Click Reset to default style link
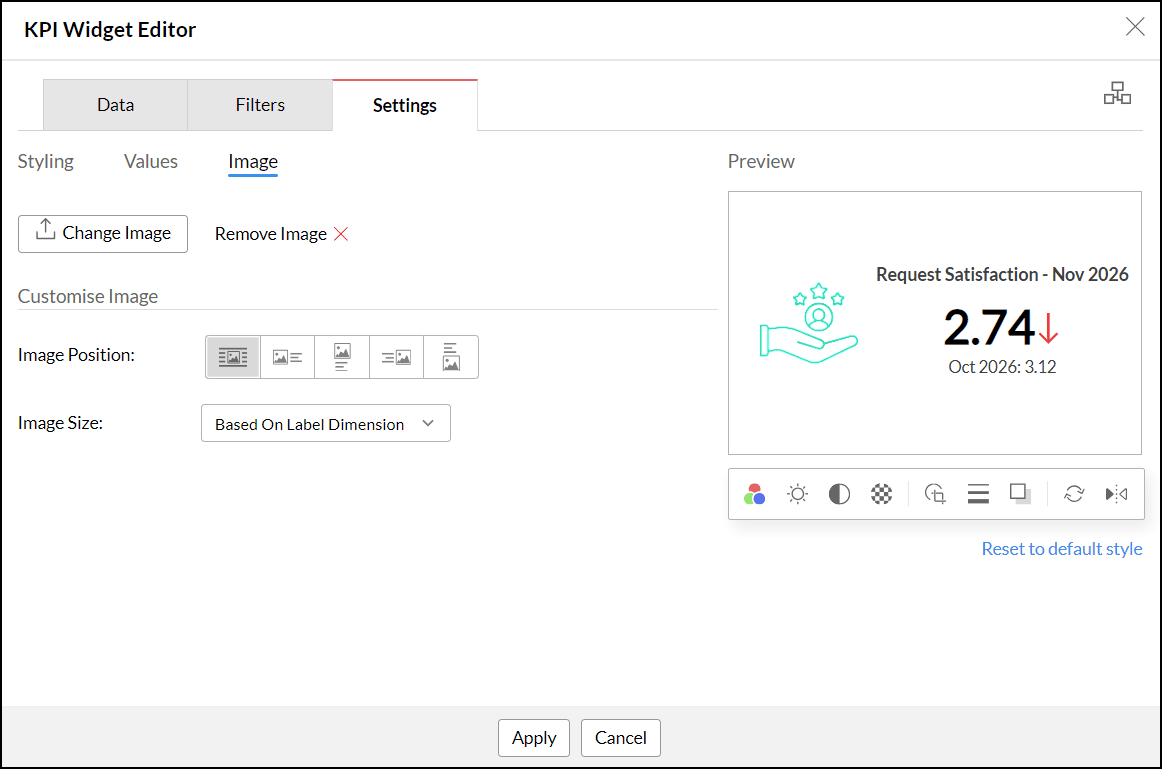 pyautogui.click(x=1061, y=549)
